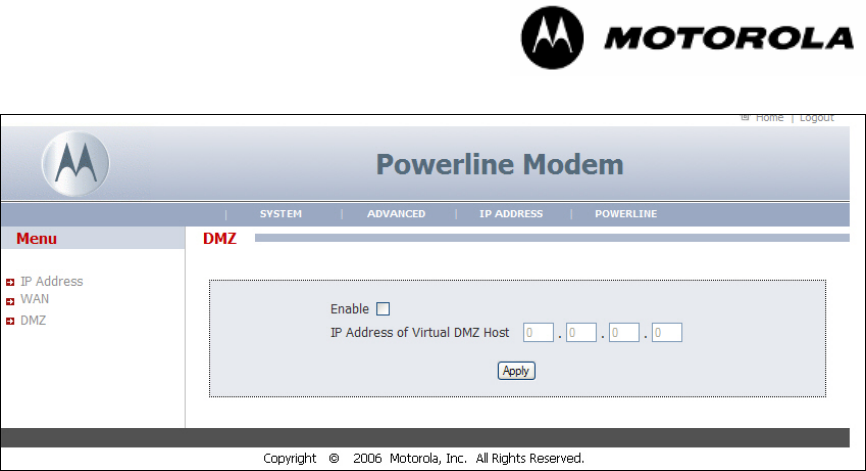Open the SYSTEM tab
Viewport: 866px width, 471px height.
pyautogui.click(x=281, y=214)
